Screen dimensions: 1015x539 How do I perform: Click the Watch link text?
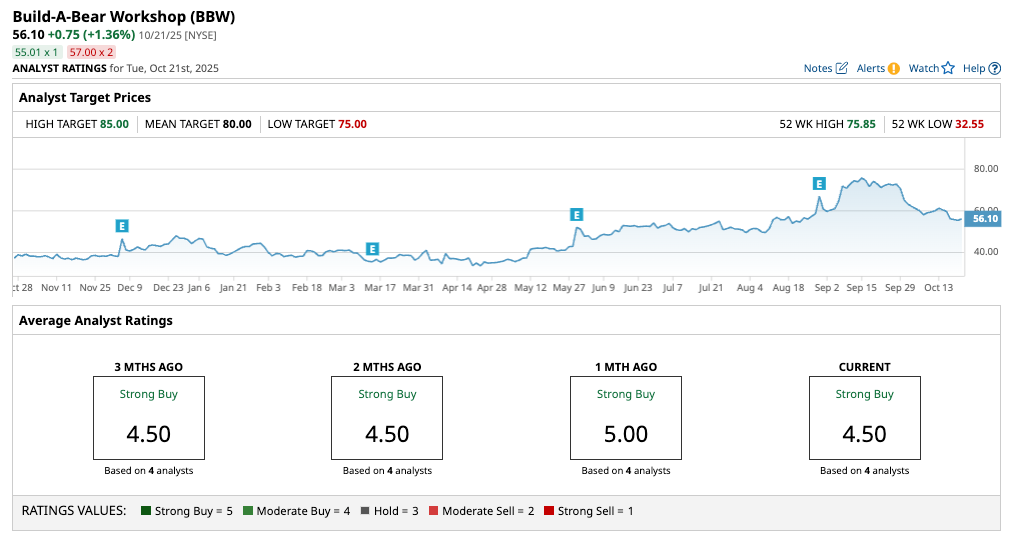(x=923, y=68)
